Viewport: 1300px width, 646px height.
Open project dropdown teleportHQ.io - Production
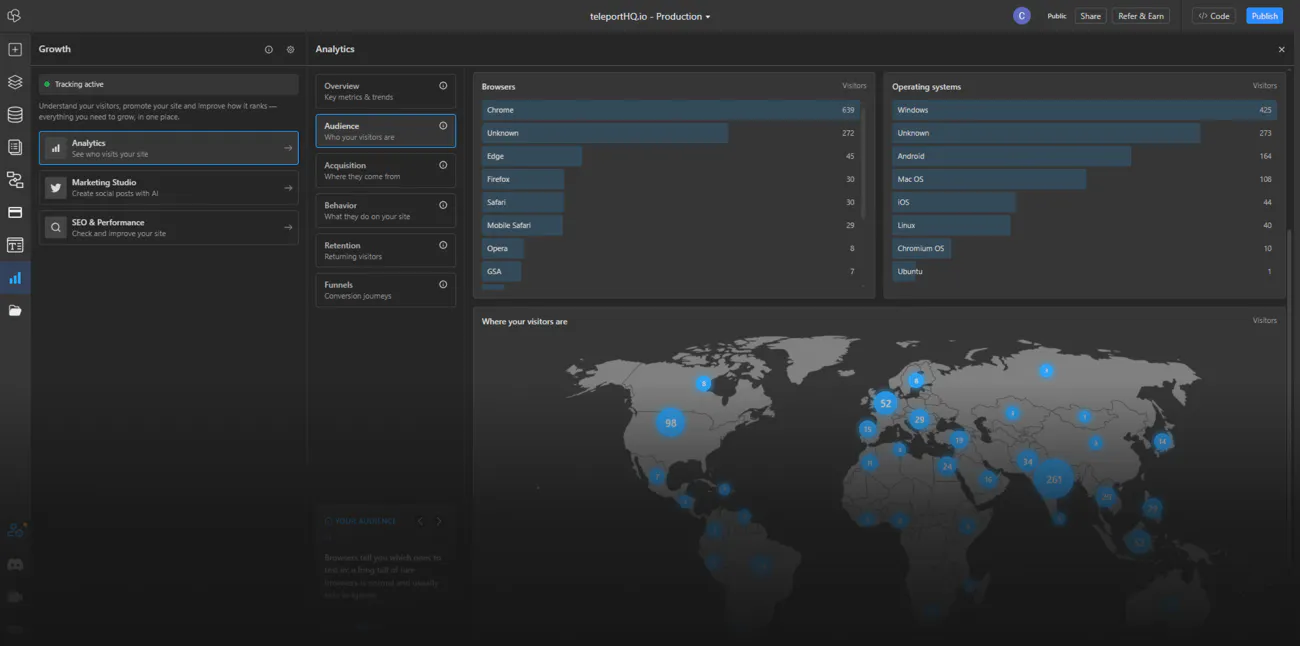tap(650, 16)
